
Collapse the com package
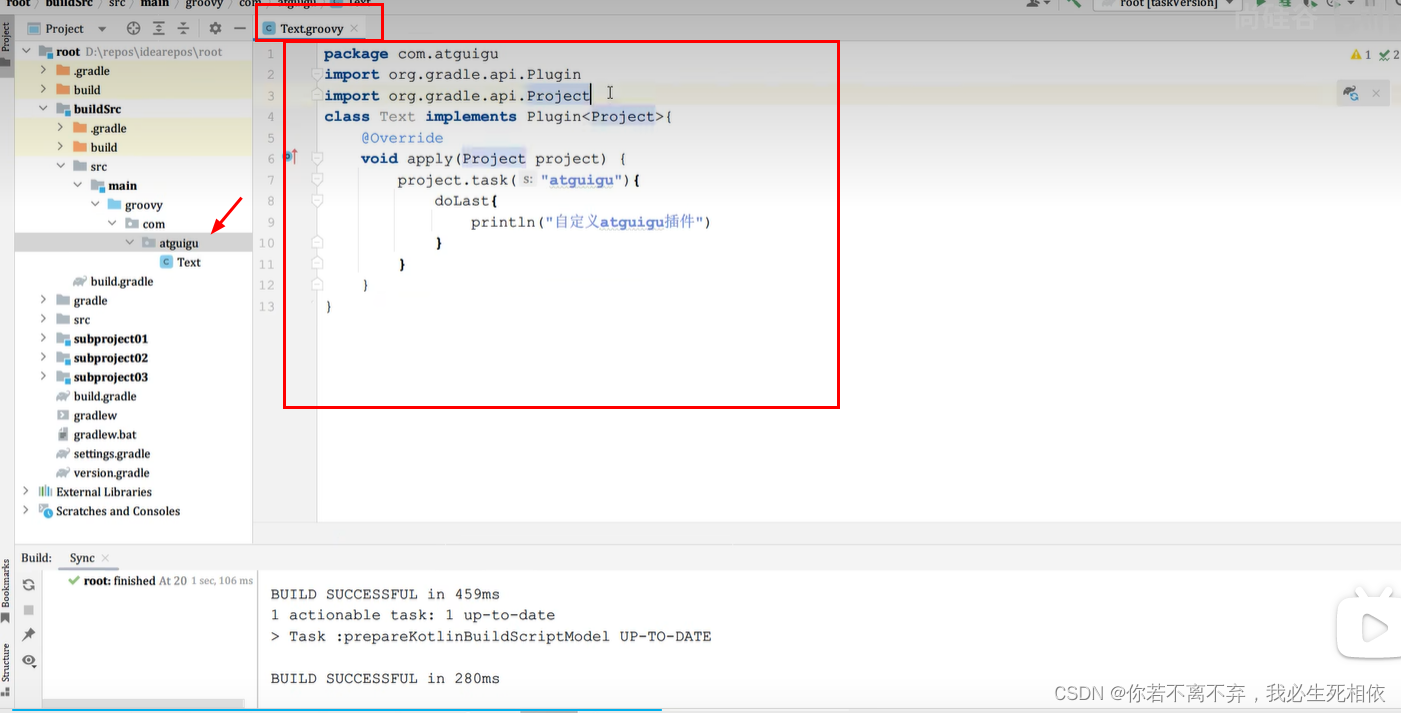(112, 224)
